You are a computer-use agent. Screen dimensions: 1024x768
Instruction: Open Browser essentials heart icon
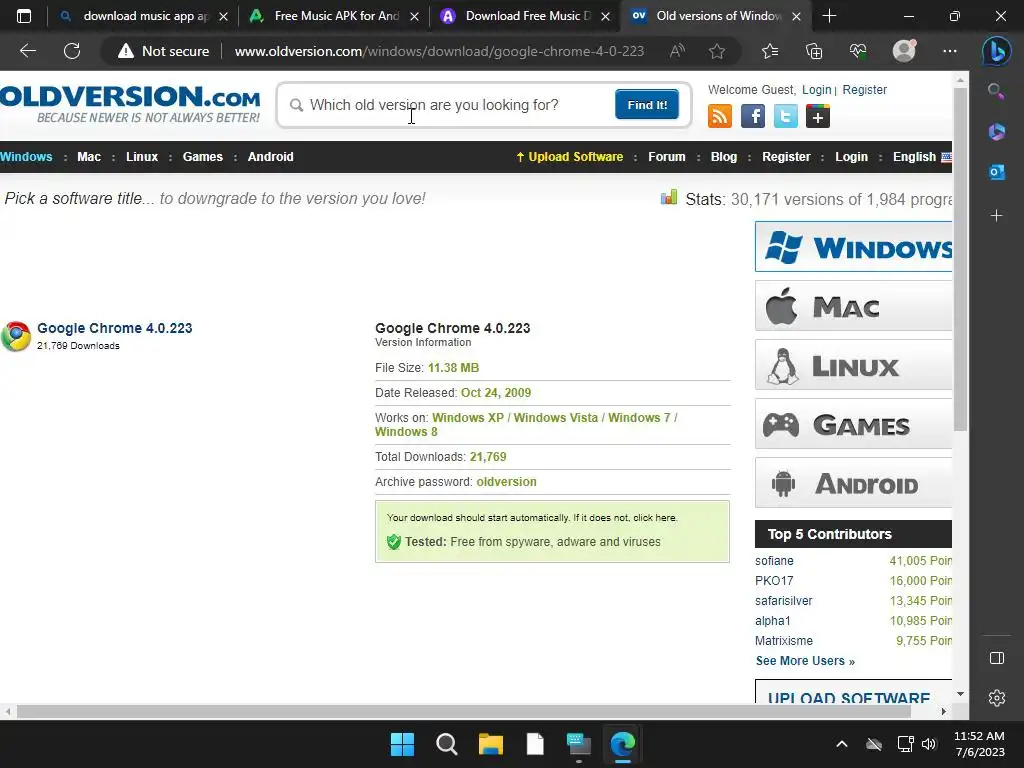click(857, 51)
